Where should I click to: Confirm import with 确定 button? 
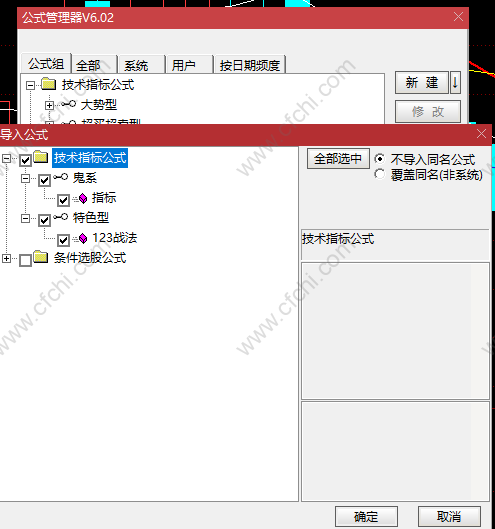tap(366, 517)
